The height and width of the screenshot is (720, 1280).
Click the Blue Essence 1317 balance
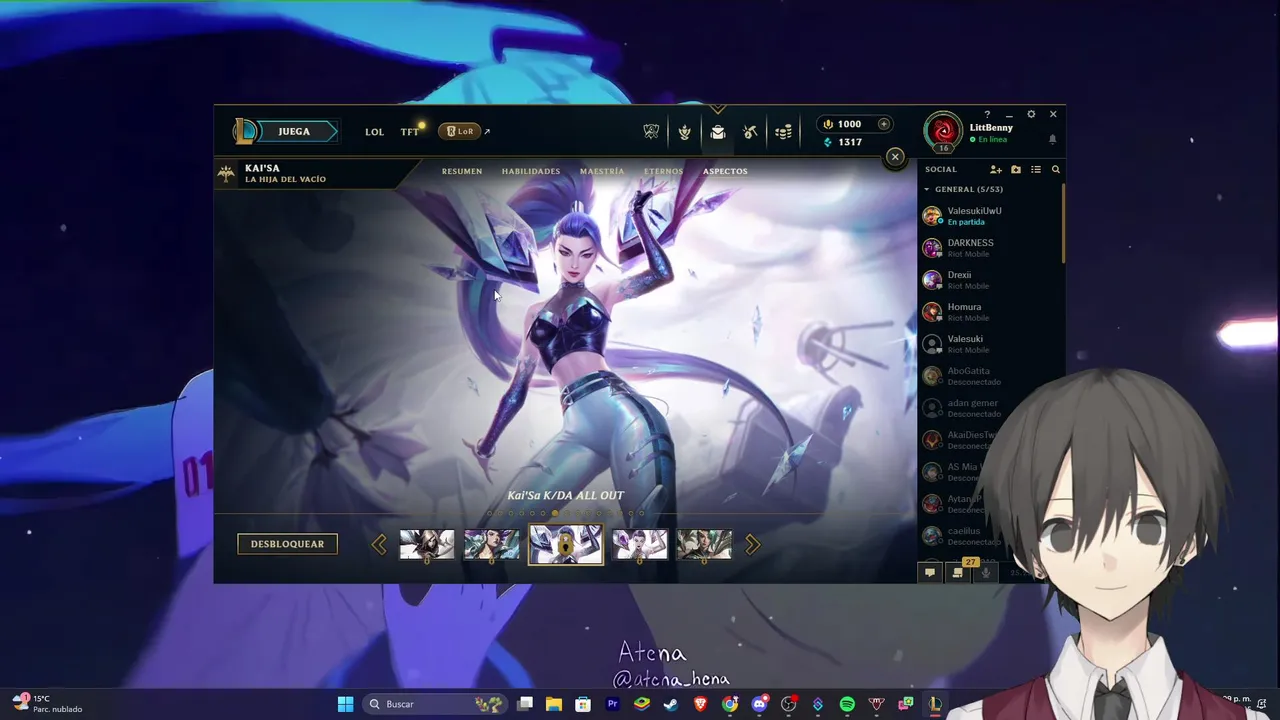tap(842, 142)
